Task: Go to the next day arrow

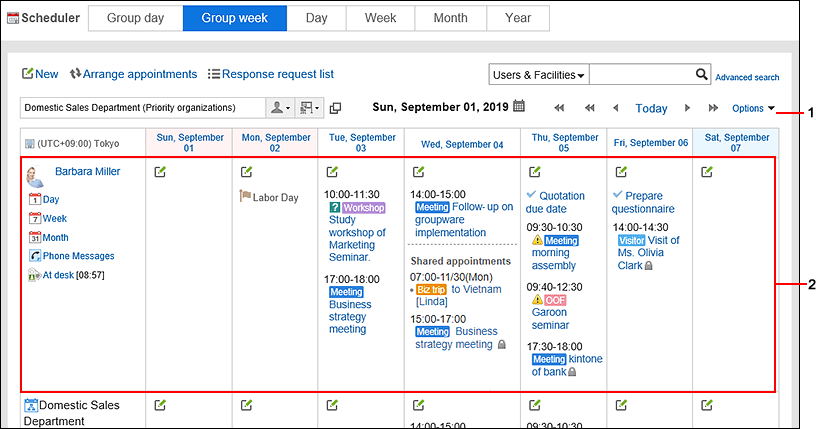Action: [x=687, y=108]
